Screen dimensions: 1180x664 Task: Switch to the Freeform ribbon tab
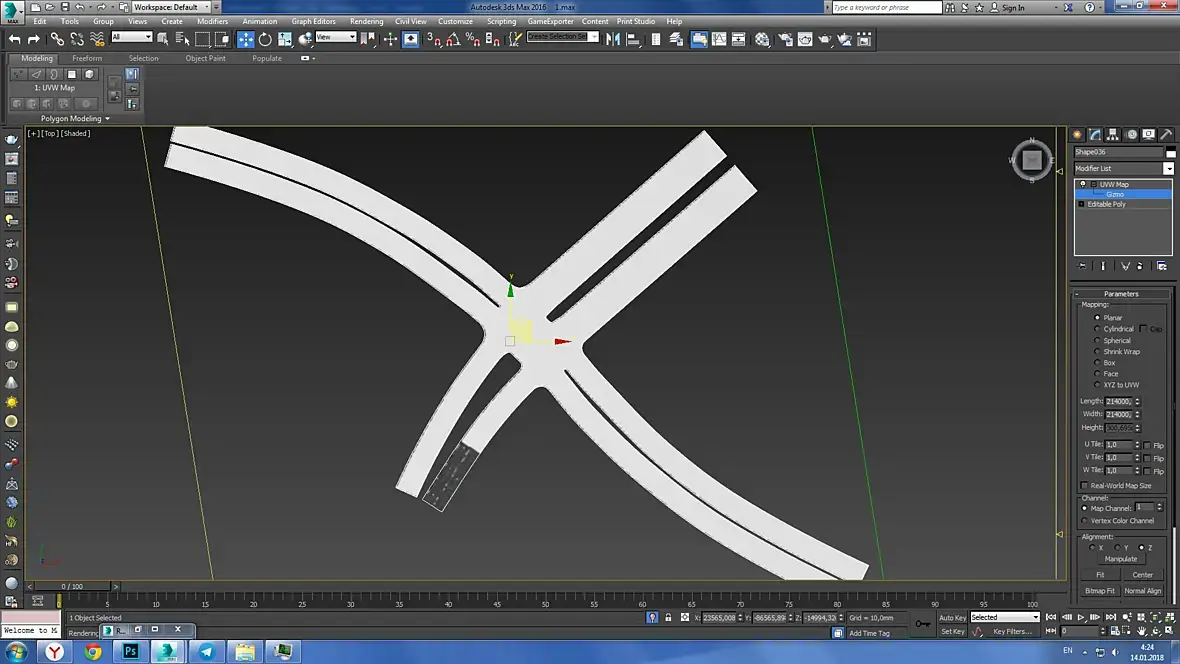coord(87,58)
